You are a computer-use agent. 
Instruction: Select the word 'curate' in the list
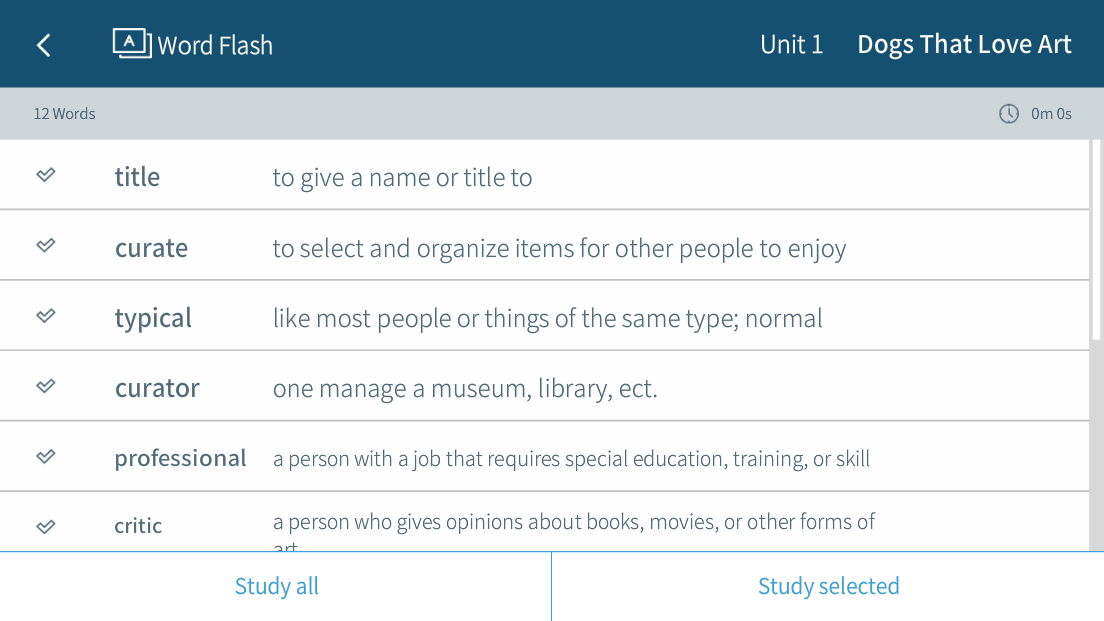(151, 248)
